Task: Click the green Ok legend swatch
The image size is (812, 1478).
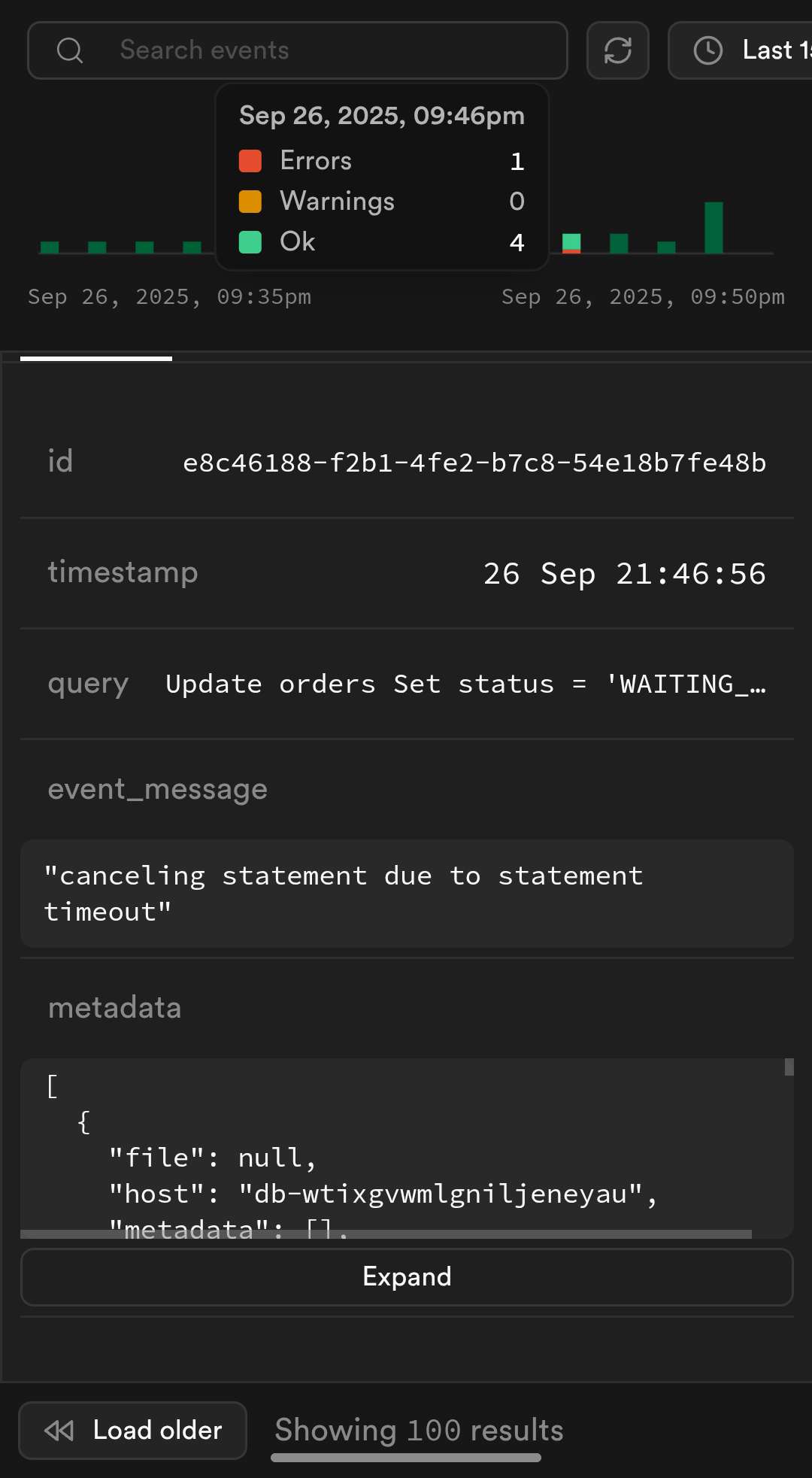Action: [x=250, y=242]
